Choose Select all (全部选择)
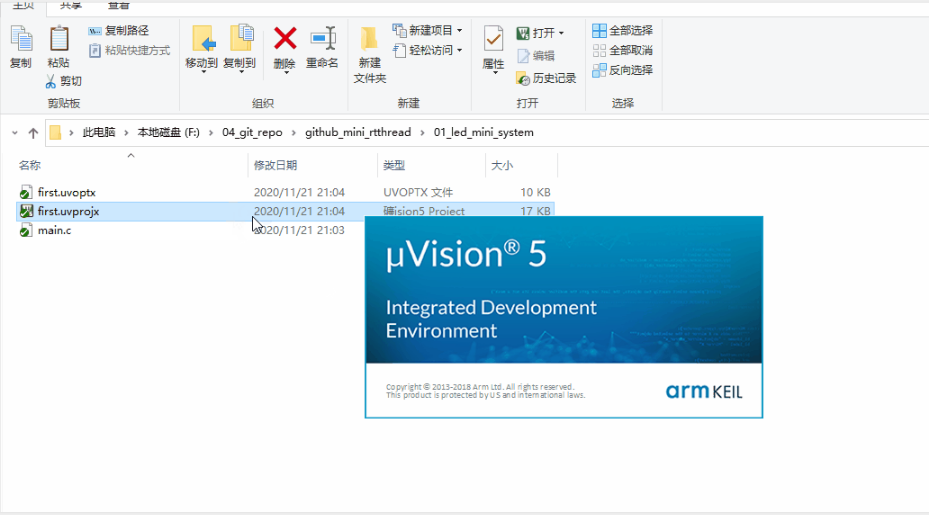 (x=622, y=30)
